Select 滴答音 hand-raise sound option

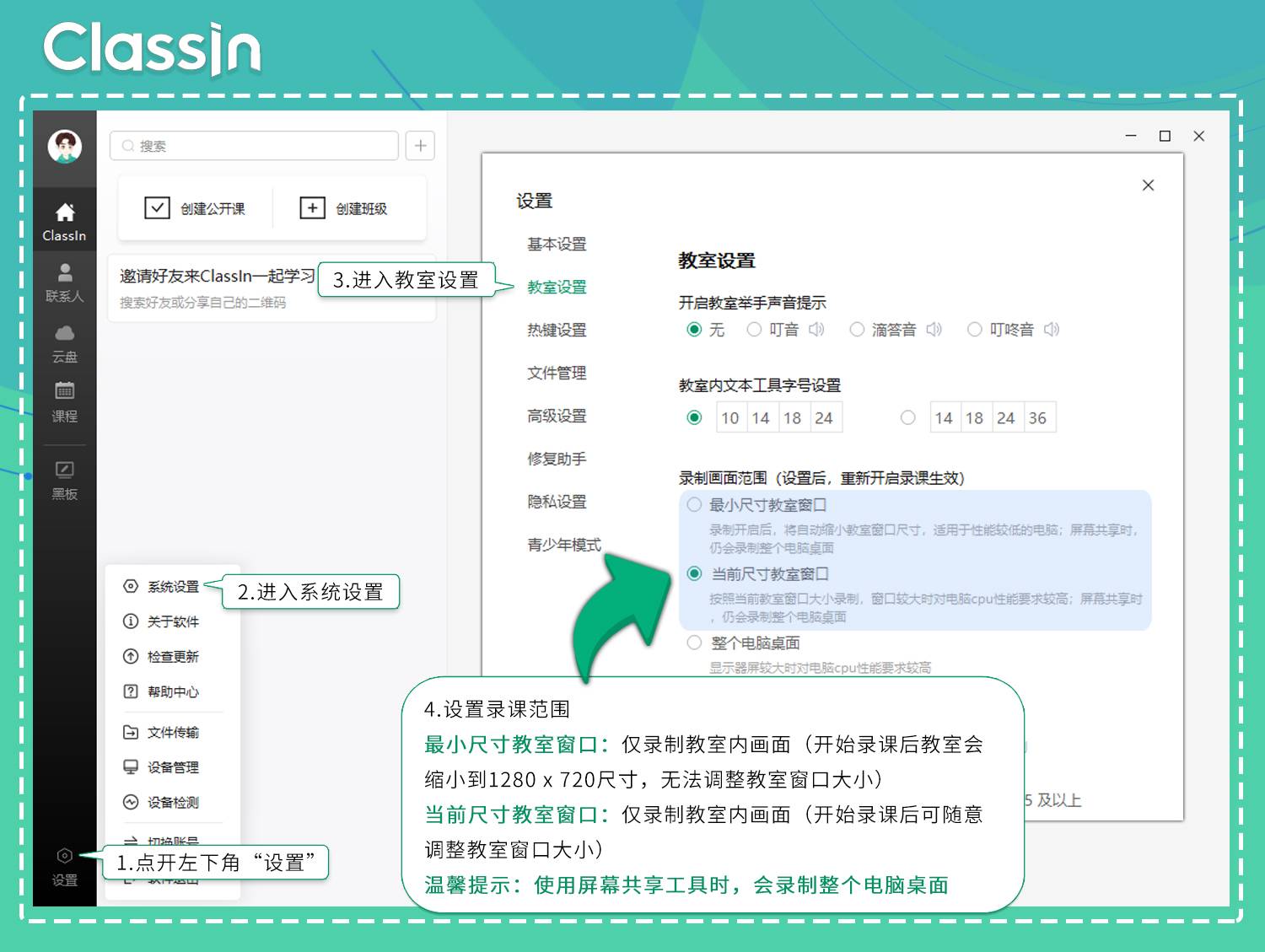[x=857, y=330]
